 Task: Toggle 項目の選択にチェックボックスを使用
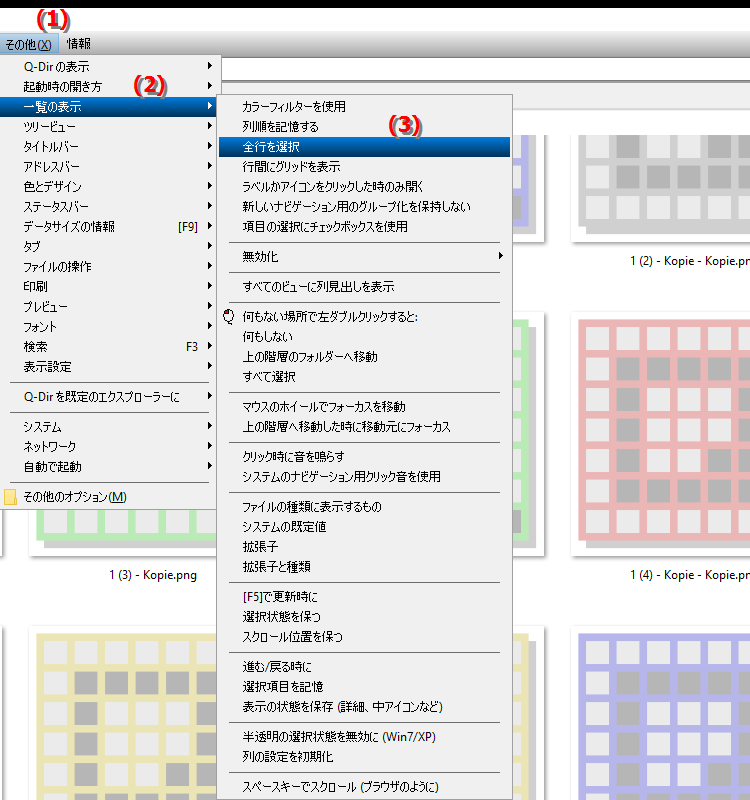[x=364, y=227]
